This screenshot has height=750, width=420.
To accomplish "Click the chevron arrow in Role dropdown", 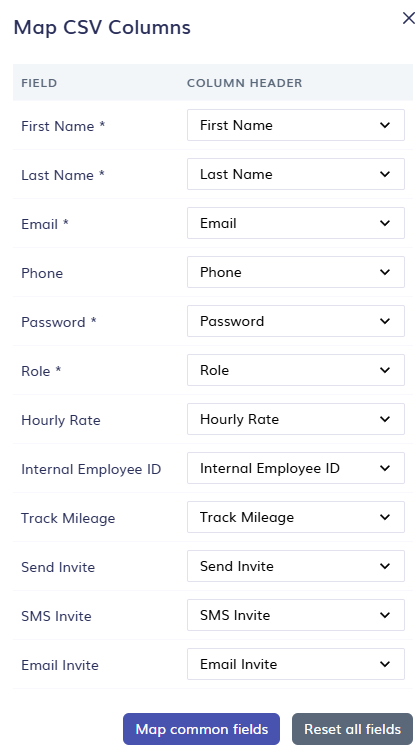I will [x=385, y=370].
